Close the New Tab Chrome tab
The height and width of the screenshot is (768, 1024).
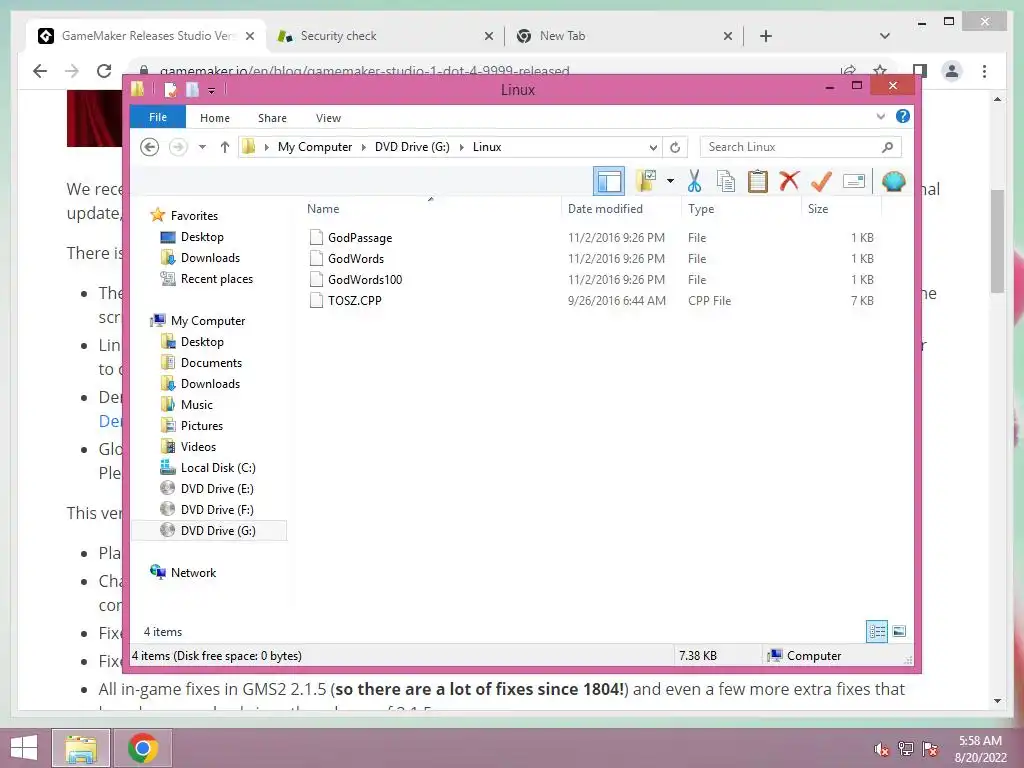pyautogui.click(x=728, y=36)
